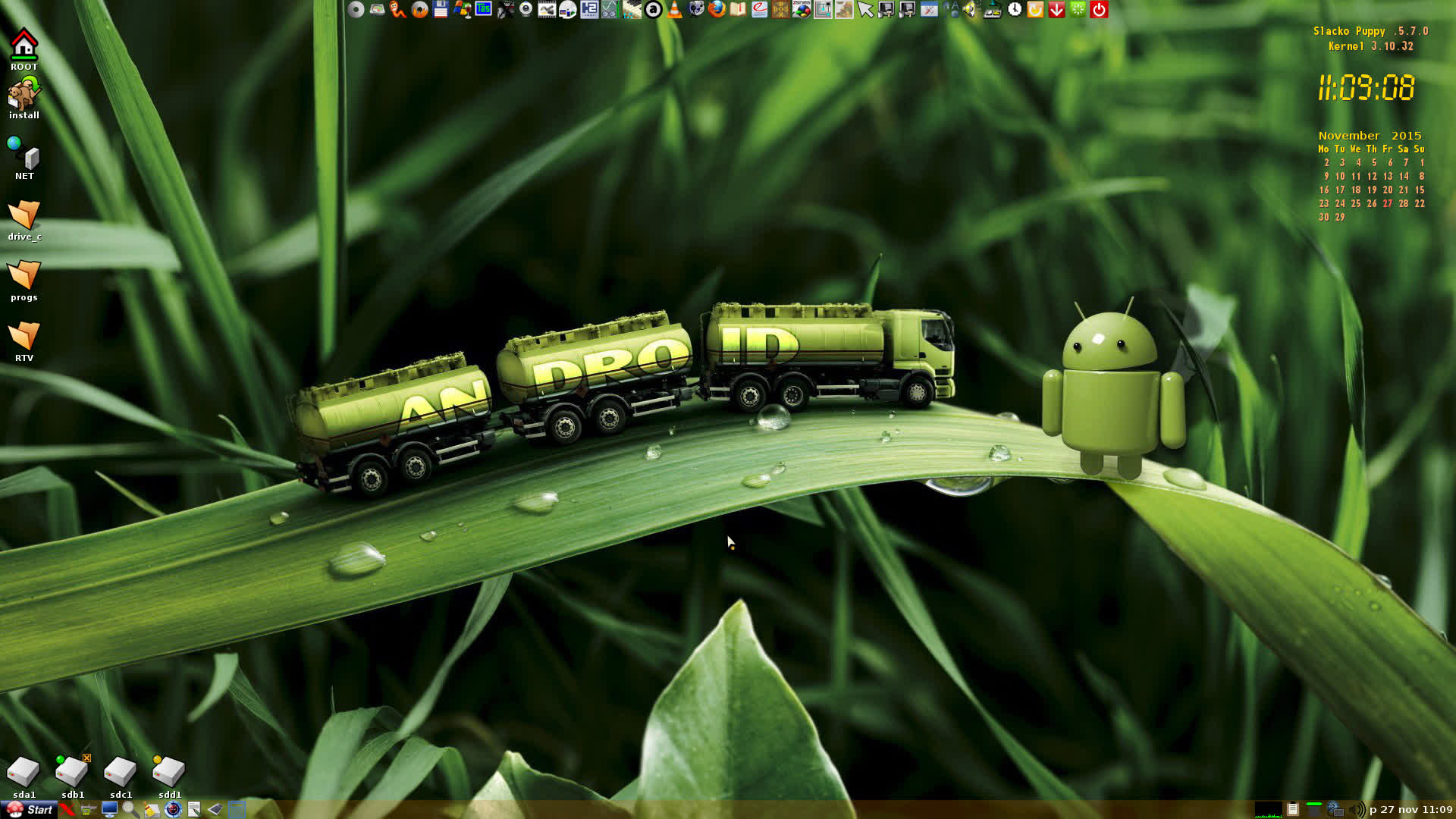Viewport: 1456px width, 819px height.
Task: Open the map puzzle icon
Action: point(844,9)
